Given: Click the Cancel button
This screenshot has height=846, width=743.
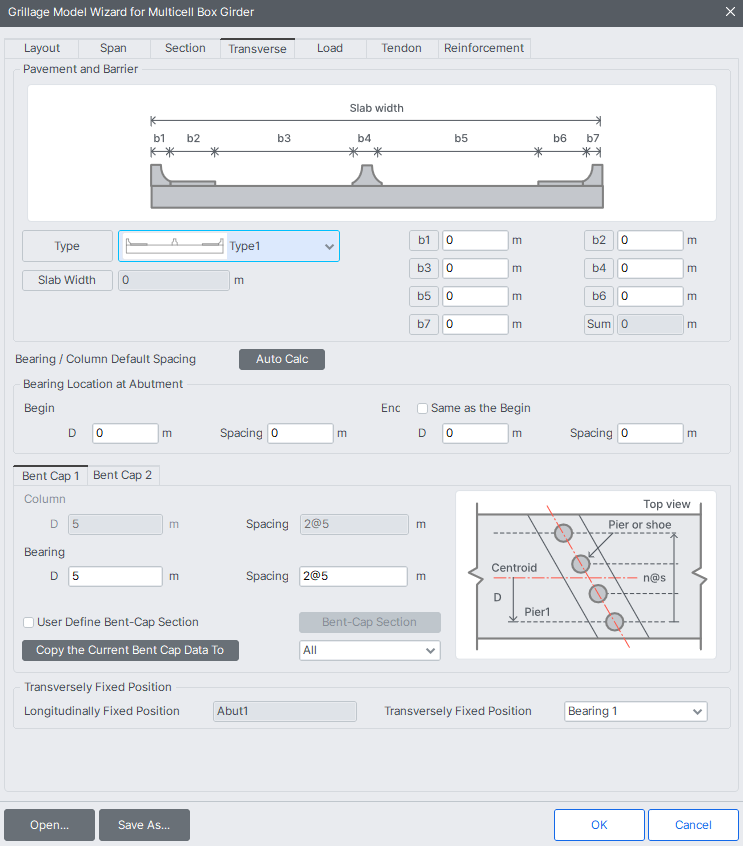Looking at the screenshot, I should [x=693, y=825].
